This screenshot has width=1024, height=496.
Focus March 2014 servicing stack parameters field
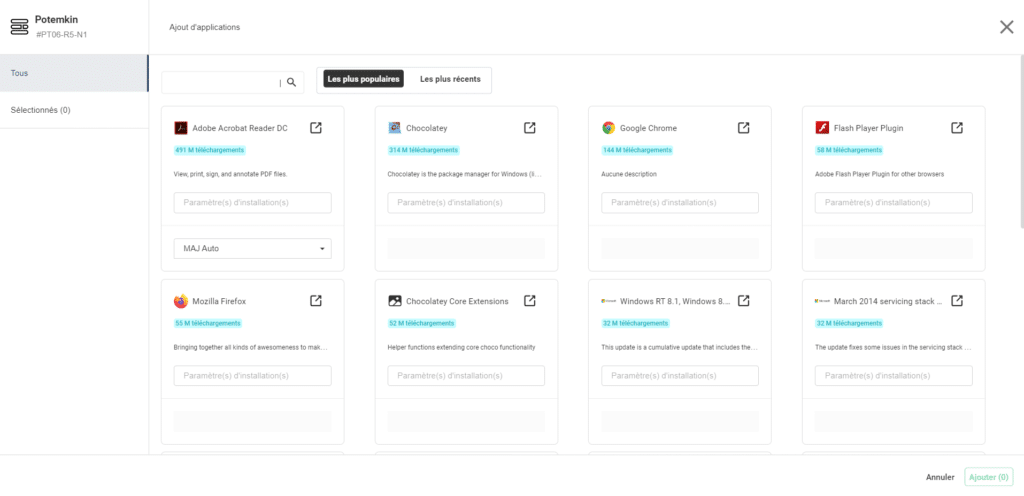pyautogui.click(x=893, y=376)
